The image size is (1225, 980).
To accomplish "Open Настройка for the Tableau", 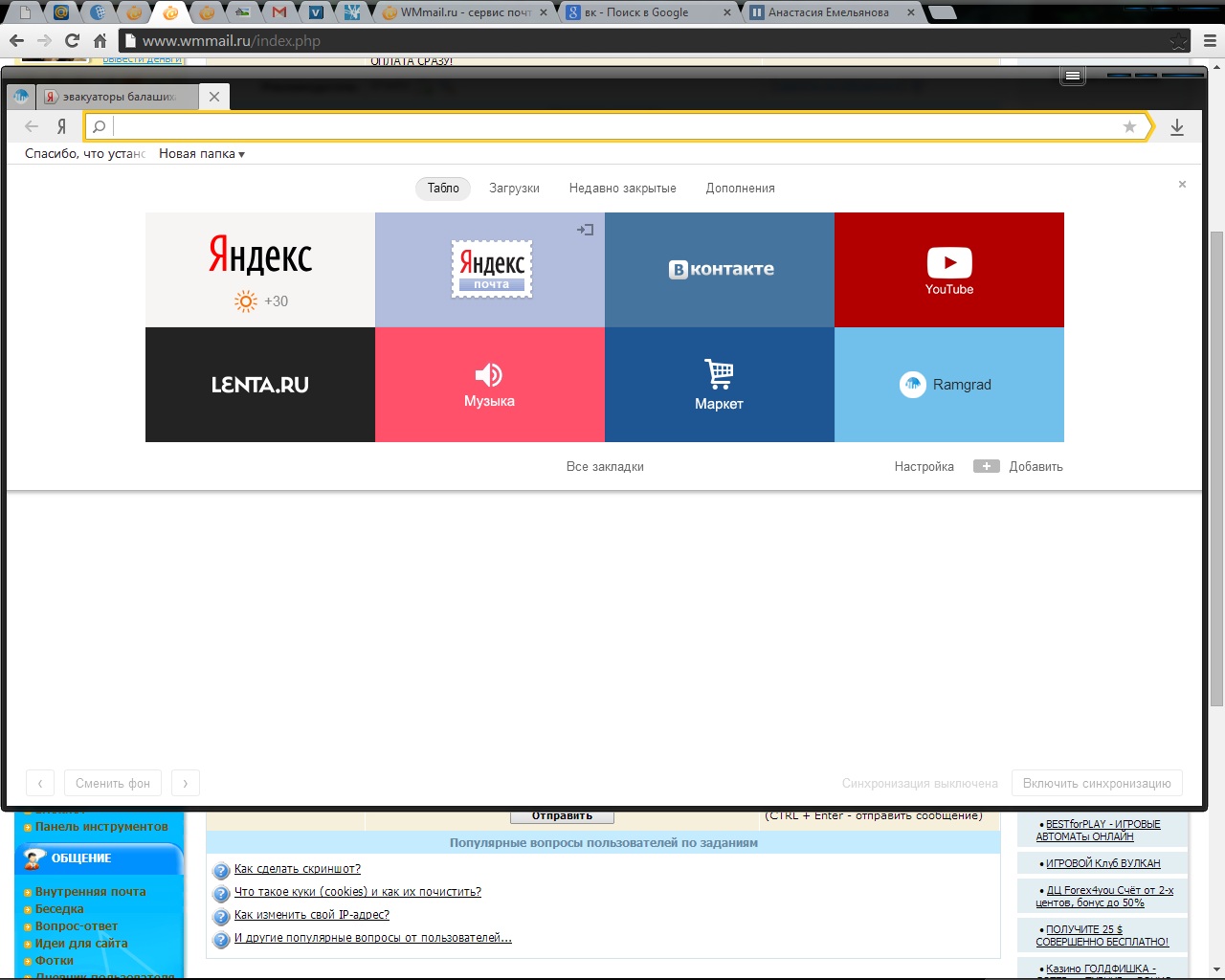I will (x=924, y=467).
